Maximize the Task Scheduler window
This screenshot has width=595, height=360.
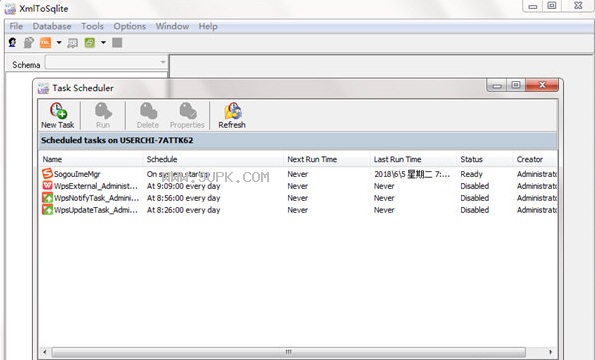(516, 85)
